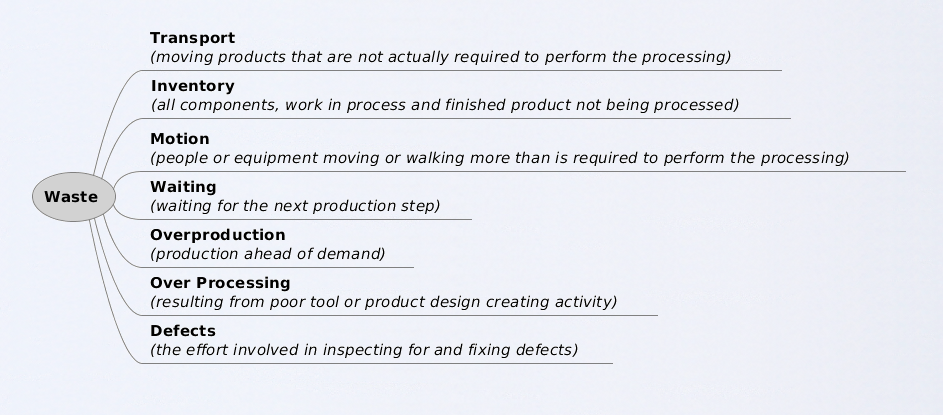Select the Overproduction node title
The height and width of the screenshot is (415, 943).
click(217, 236)
